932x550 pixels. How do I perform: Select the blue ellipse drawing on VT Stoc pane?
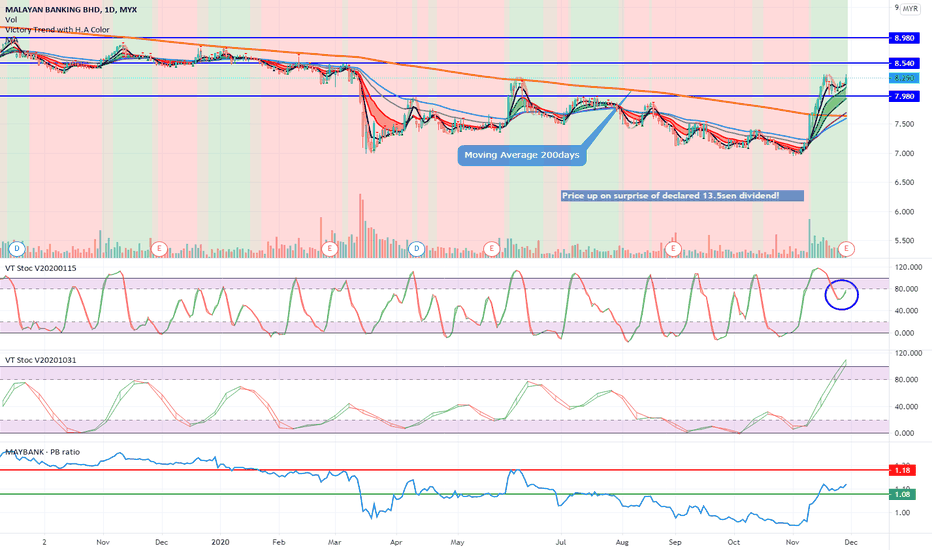point(842,294)
